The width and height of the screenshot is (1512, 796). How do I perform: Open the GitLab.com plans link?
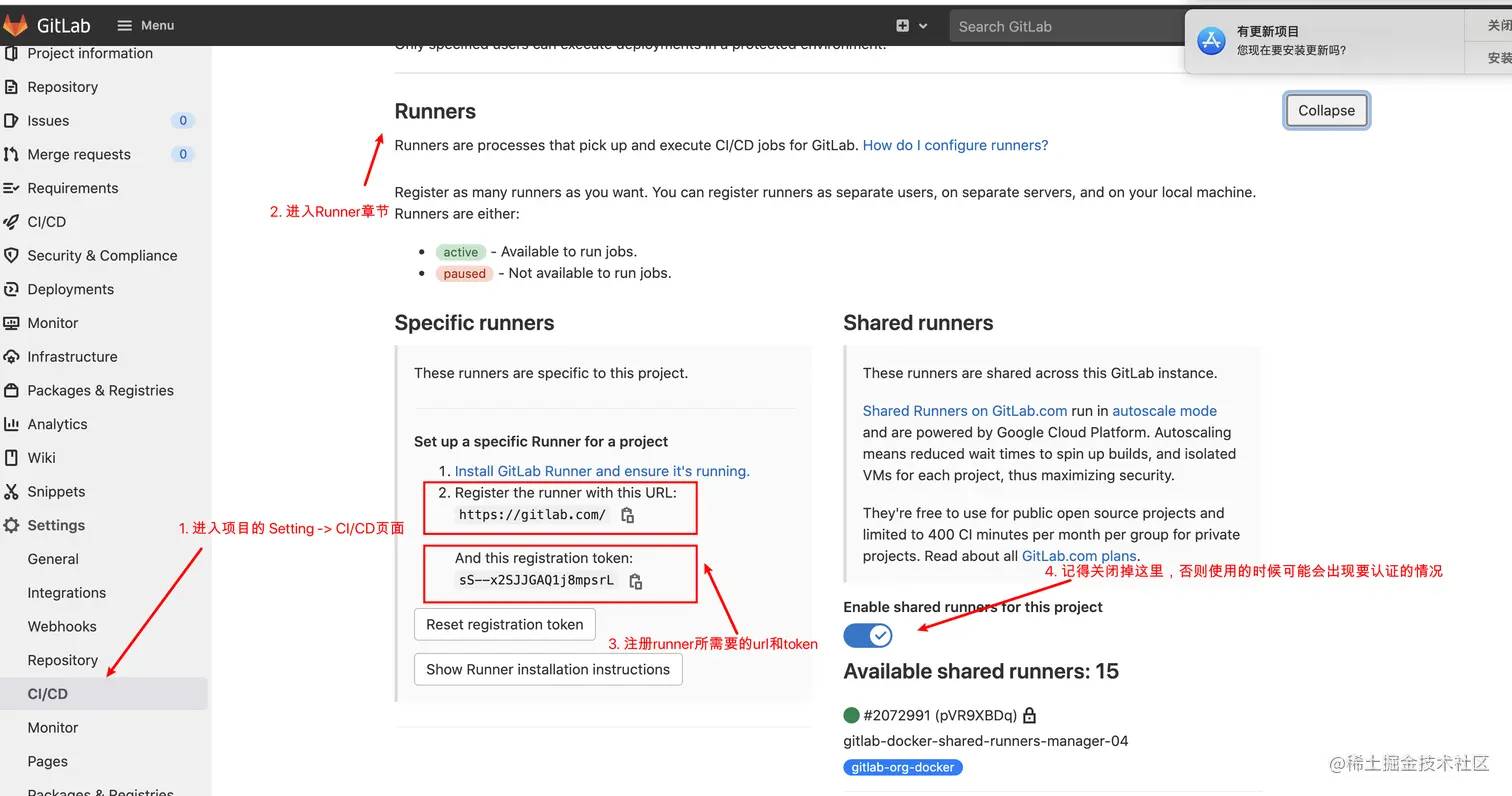click(x=1079, y=556)
